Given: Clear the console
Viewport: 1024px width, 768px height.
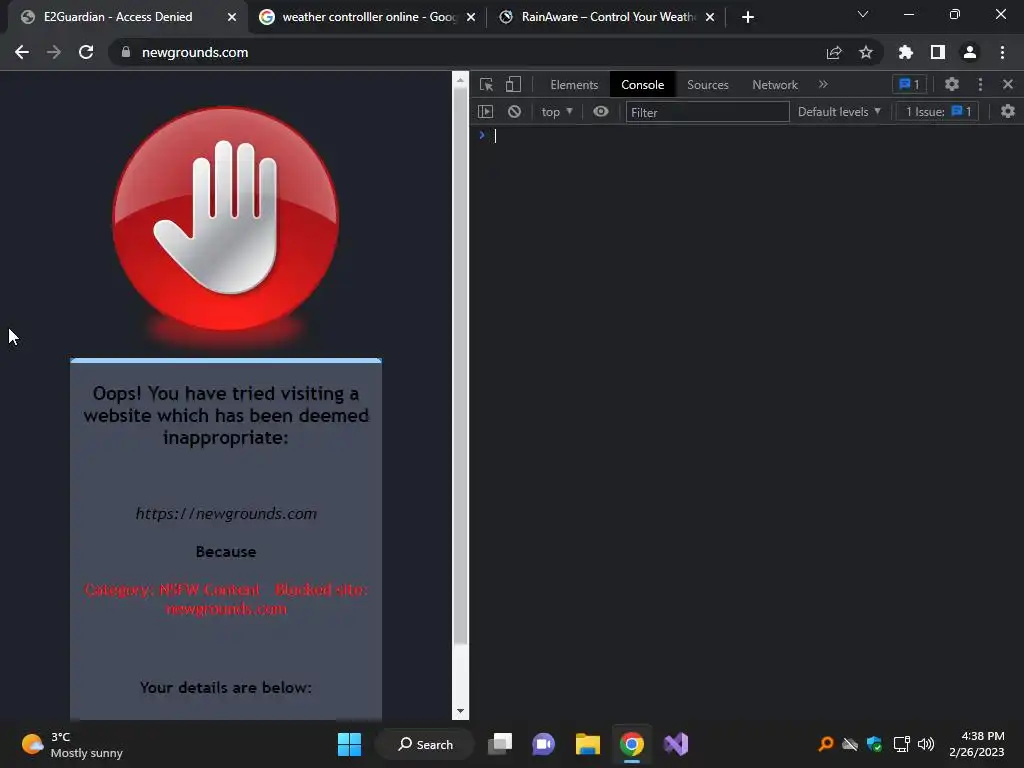Looking at the screenshot, I should (x=515, y=112).
